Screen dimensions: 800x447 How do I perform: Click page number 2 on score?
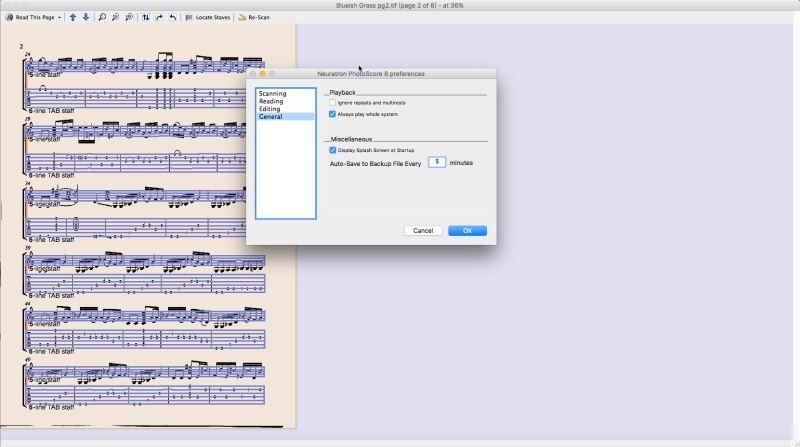coord(21,46)
